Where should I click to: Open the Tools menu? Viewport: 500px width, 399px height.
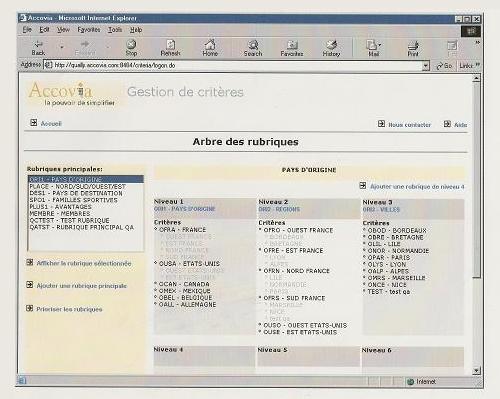115,30
